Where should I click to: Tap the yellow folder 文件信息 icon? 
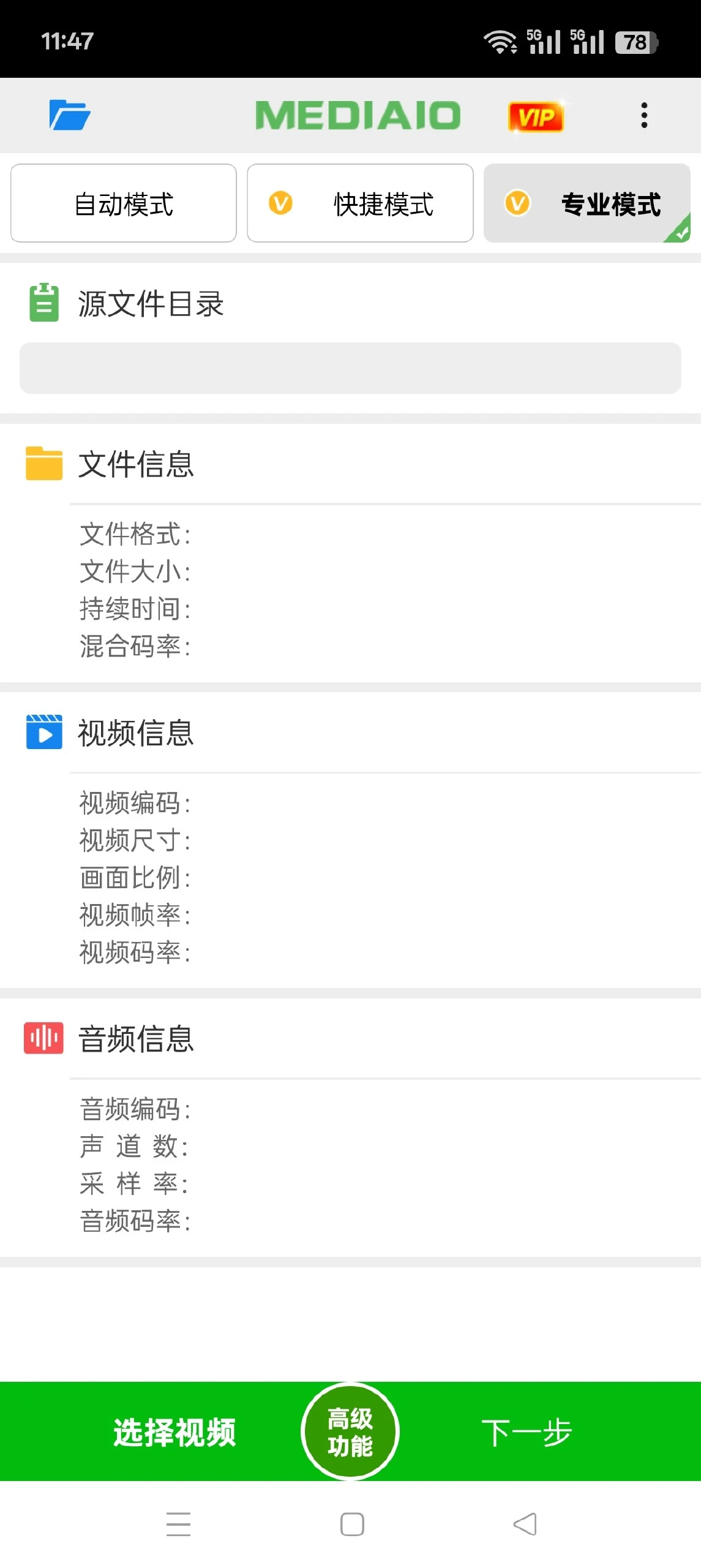[x=44, y=463]
